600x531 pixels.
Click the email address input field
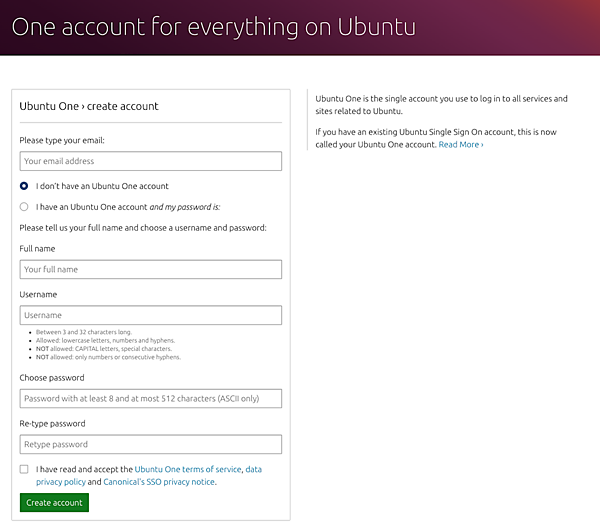(x=150, y=161)
